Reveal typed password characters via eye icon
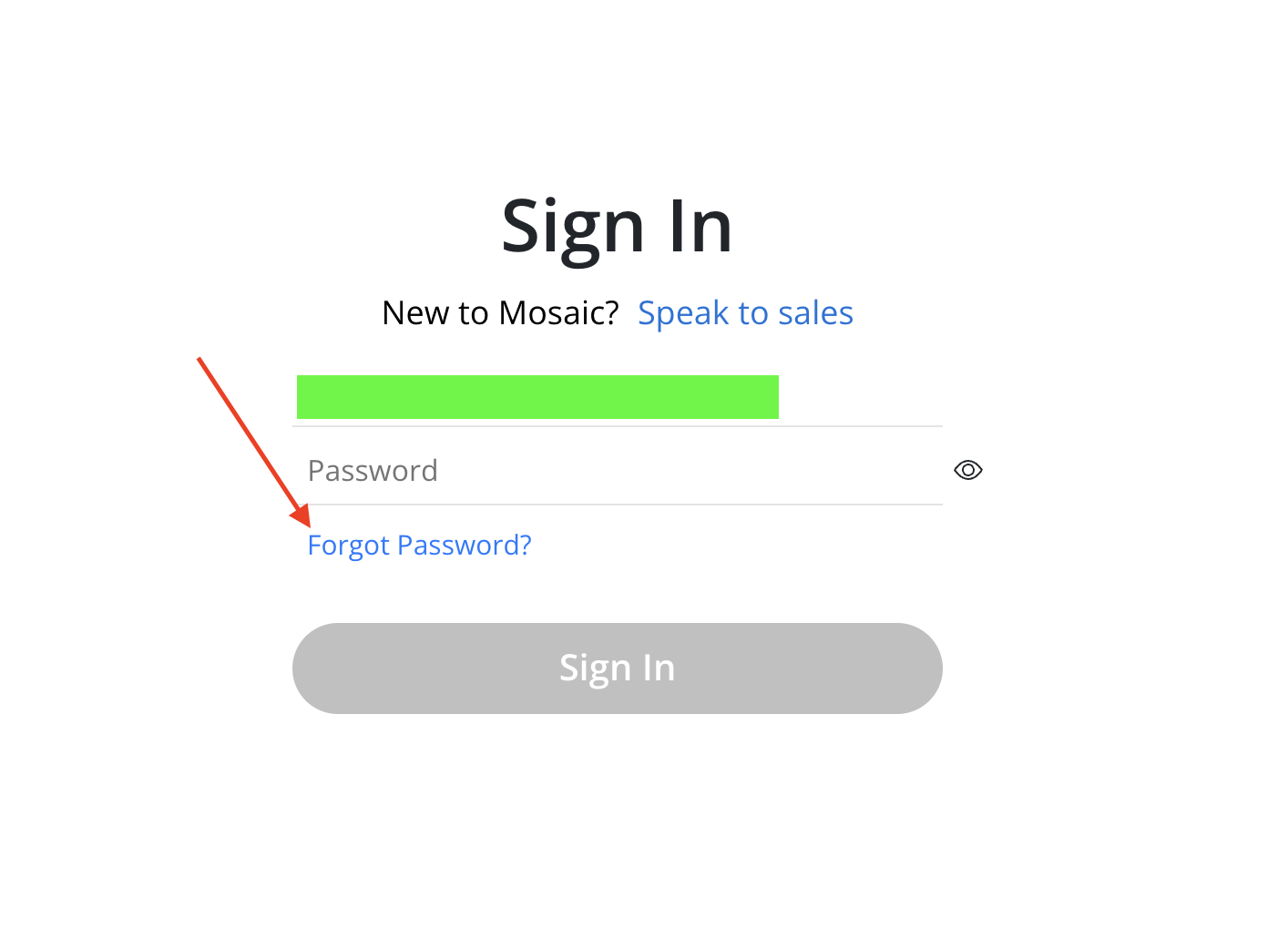 click(967, 470)
